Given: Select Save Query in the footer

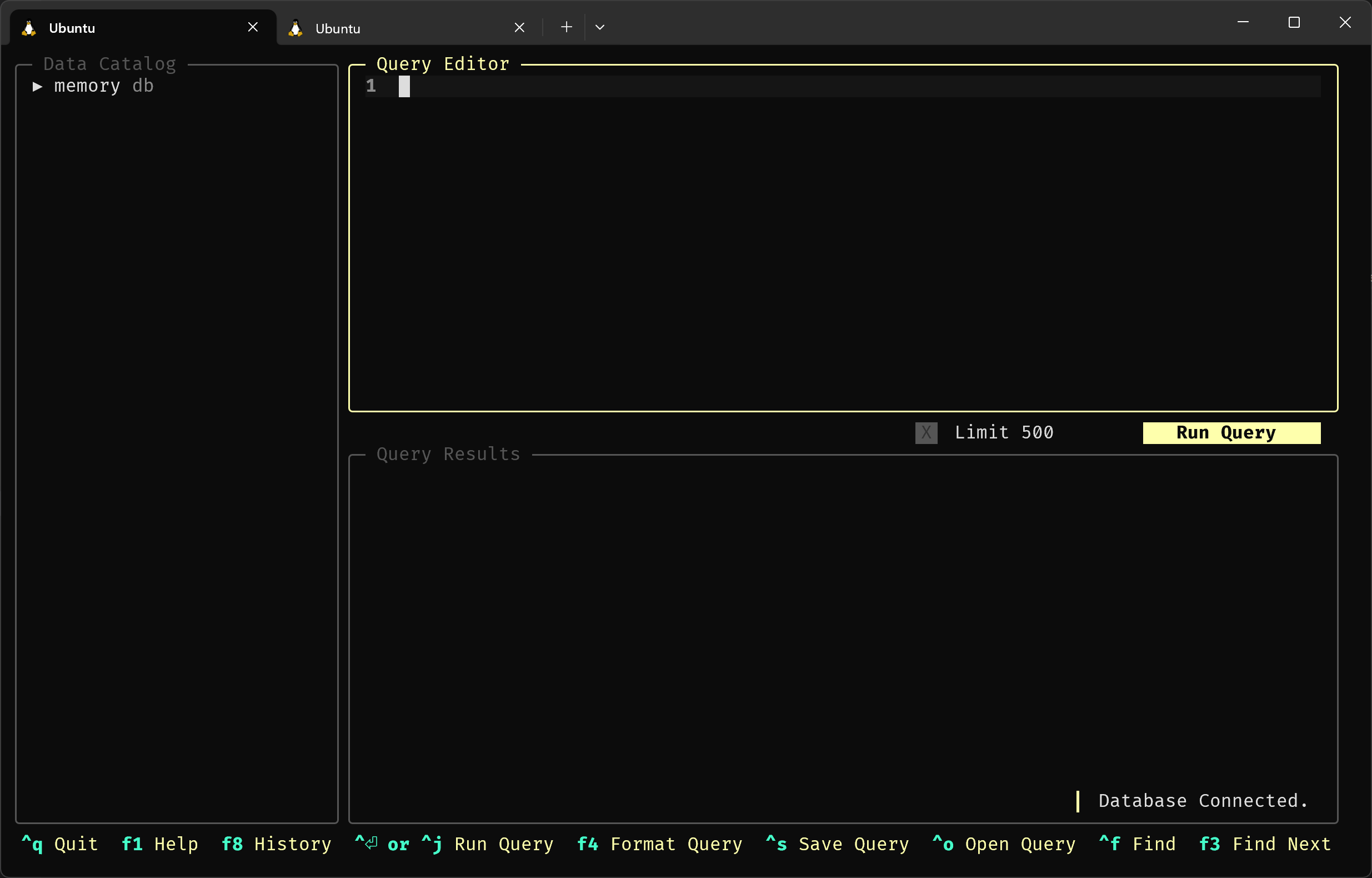Looking at the screenshot, I should (837, 844).
